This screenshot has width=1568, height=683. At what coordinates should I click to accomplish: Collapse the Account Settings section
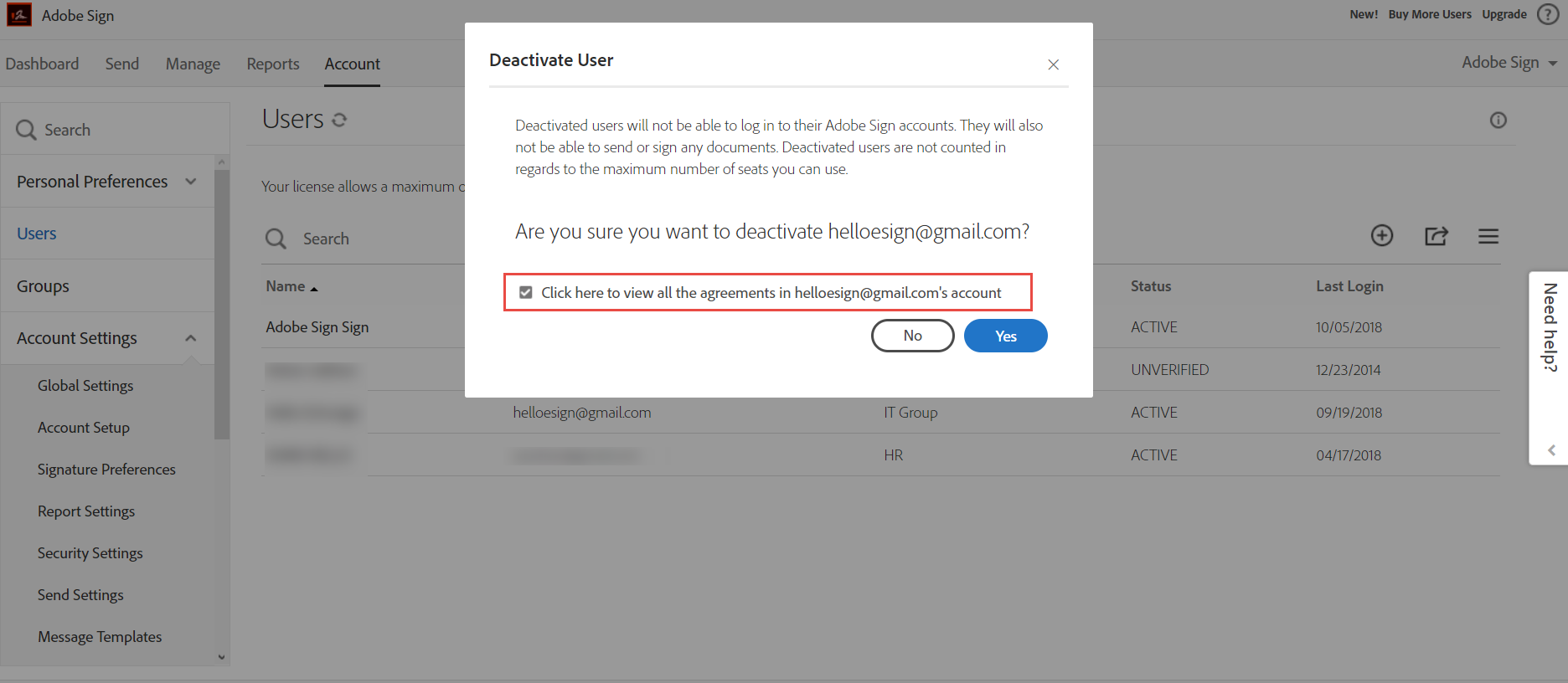coord(191,338)
